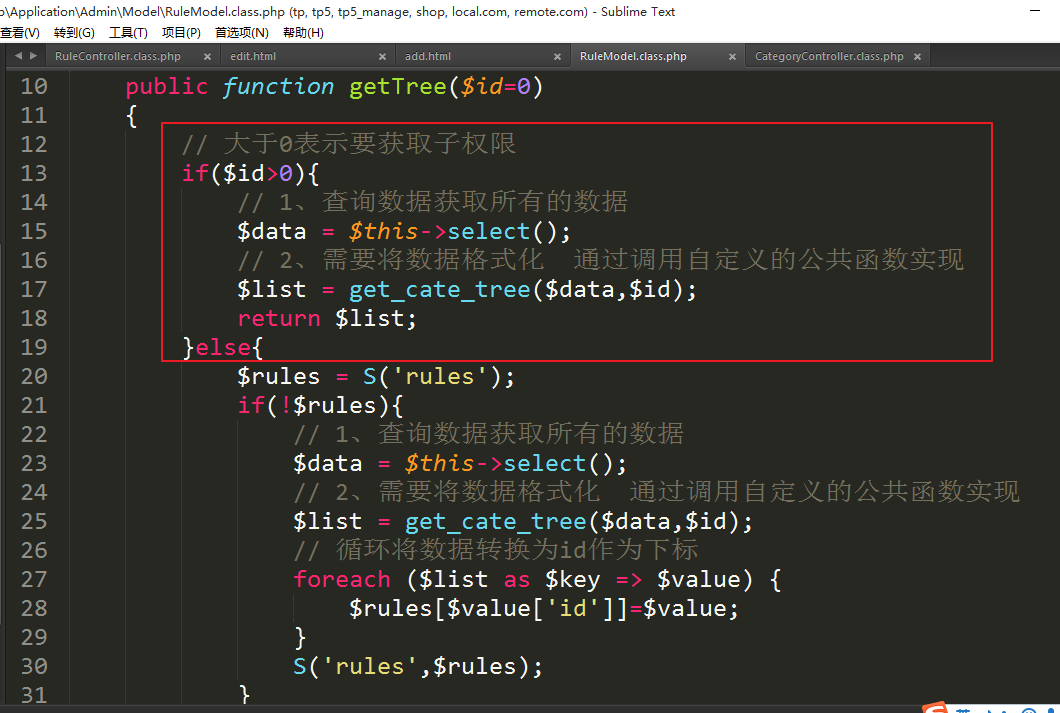1060x713 pixels.
Task: Close the active RuleModel.class.php tab
Action: click(731, 57)
